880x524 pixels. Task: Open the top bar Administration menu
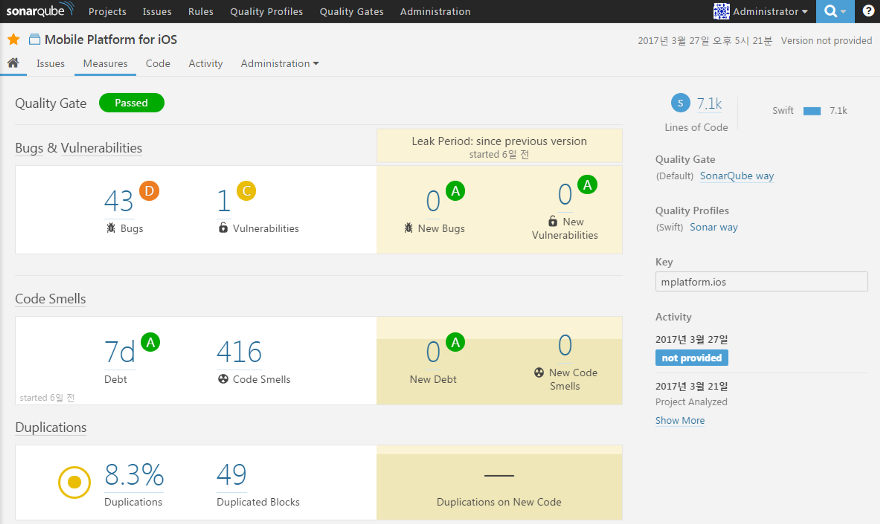coord(436,11)
